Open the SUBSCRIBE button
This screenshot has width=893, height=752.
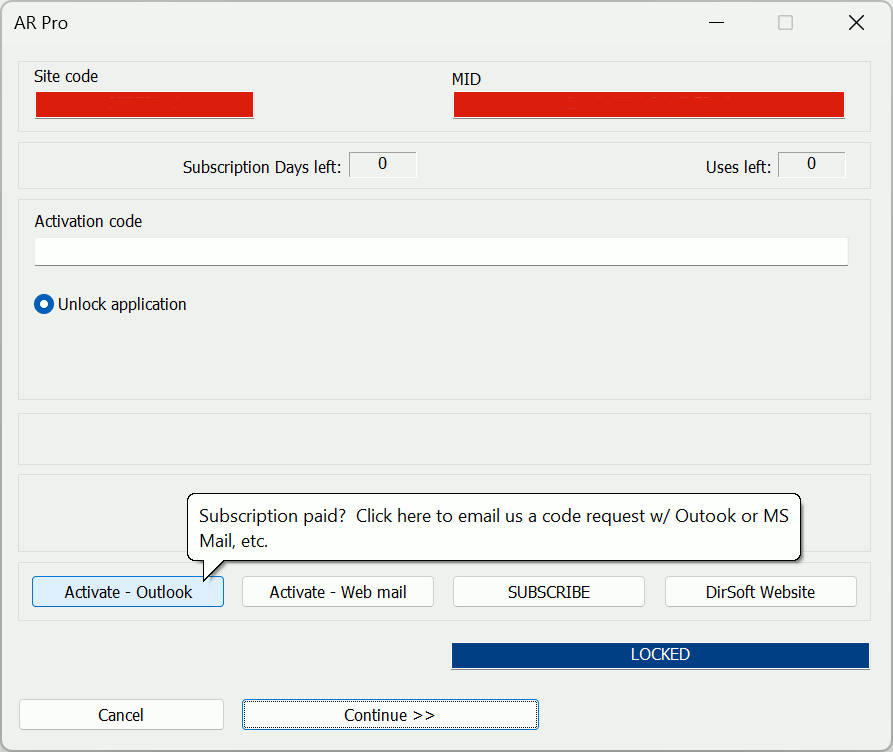pos(549,592)
